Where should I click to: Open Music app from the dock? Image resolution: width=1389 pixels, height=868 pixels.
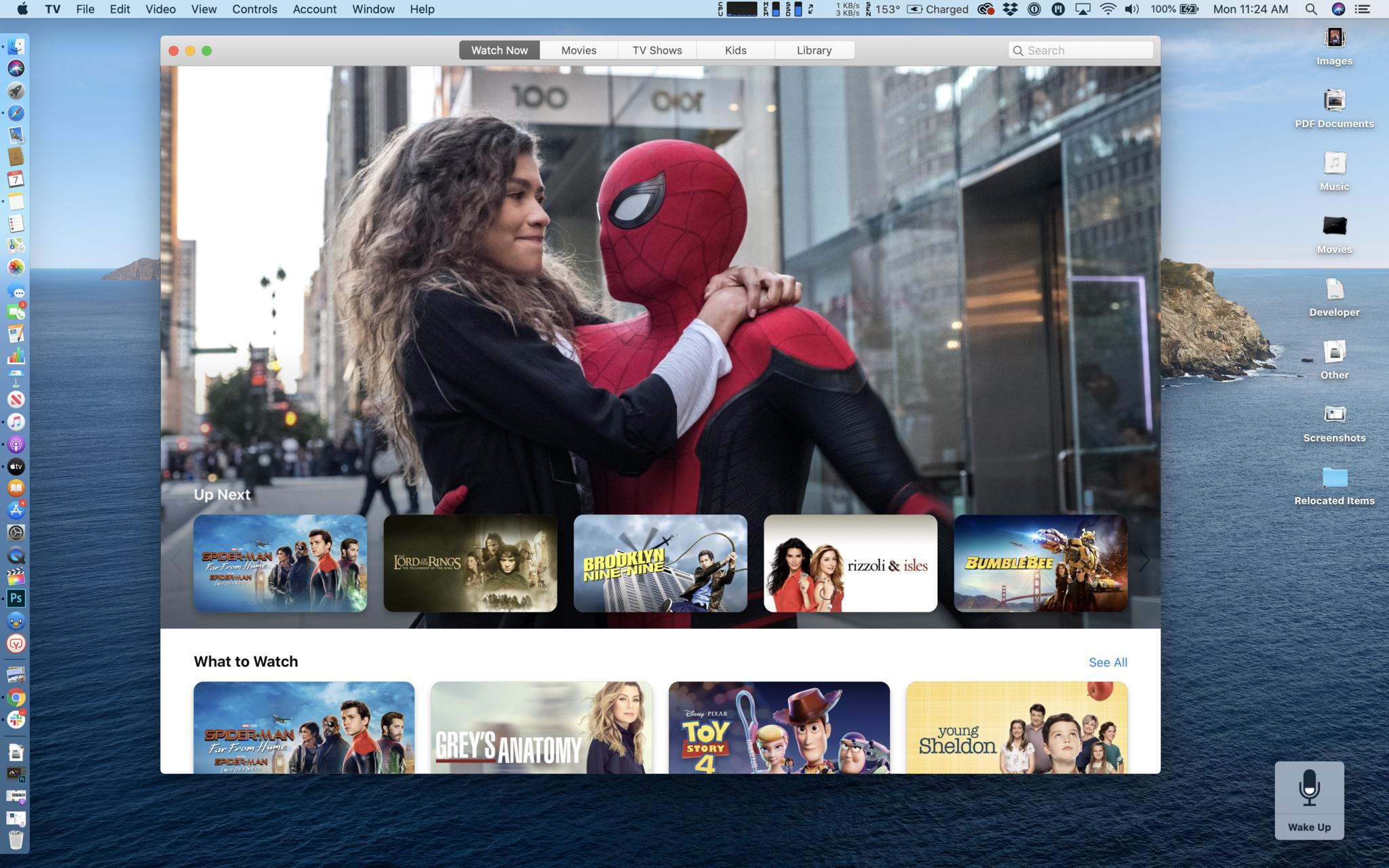[16, 422]
